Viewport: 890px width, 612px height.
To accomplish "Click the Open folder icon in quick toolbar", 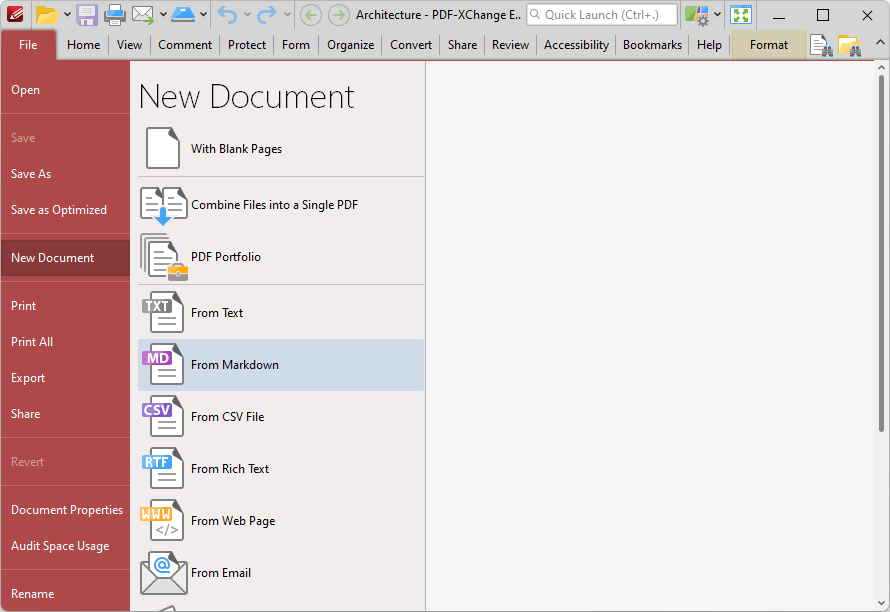I will coord(47,15).
